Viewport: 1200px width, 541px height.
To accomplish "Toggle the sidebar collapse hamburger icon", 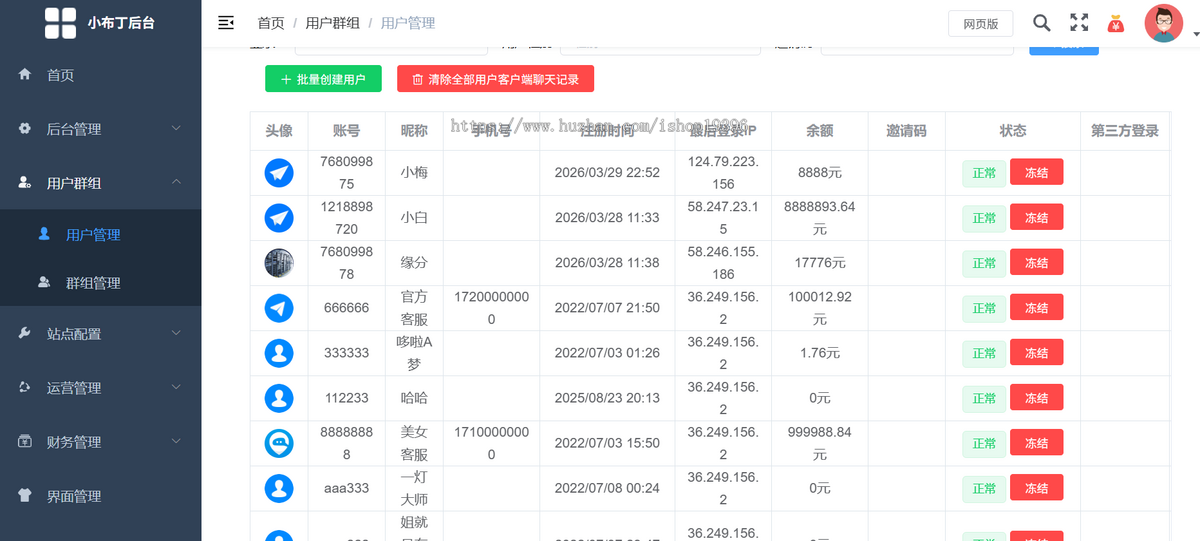I will [x=226, y=22].
